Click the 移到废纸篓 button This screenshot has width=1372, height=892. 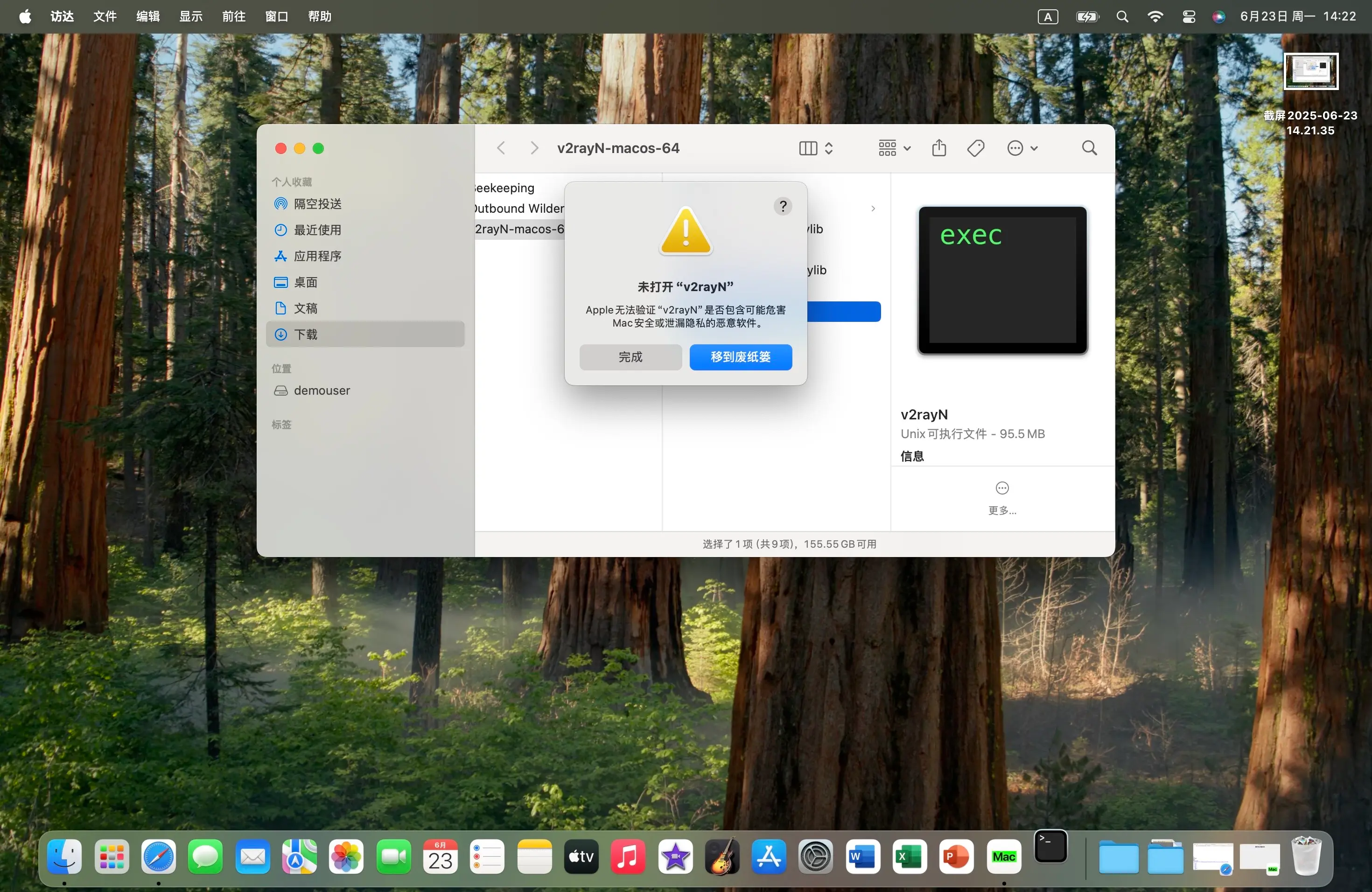coord(740,357)
